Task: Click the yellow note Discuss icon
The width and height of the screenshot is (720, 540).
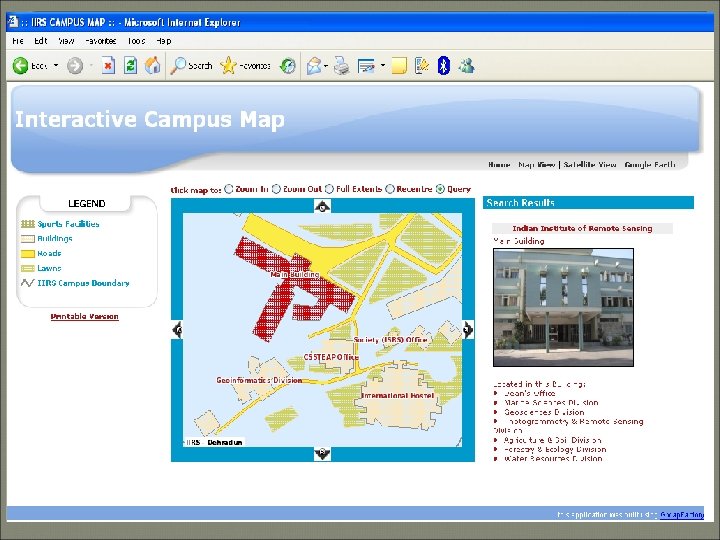Action: 399,66
